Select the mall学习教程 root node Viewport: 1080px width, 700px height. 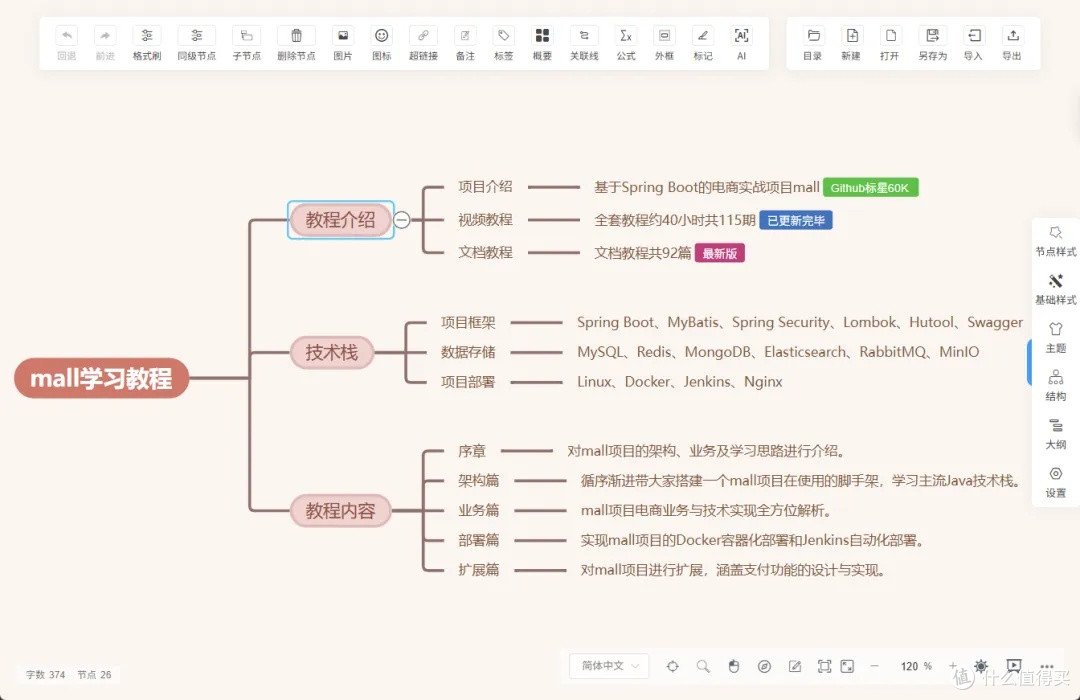pyautogui.click(x=101, y=378)
